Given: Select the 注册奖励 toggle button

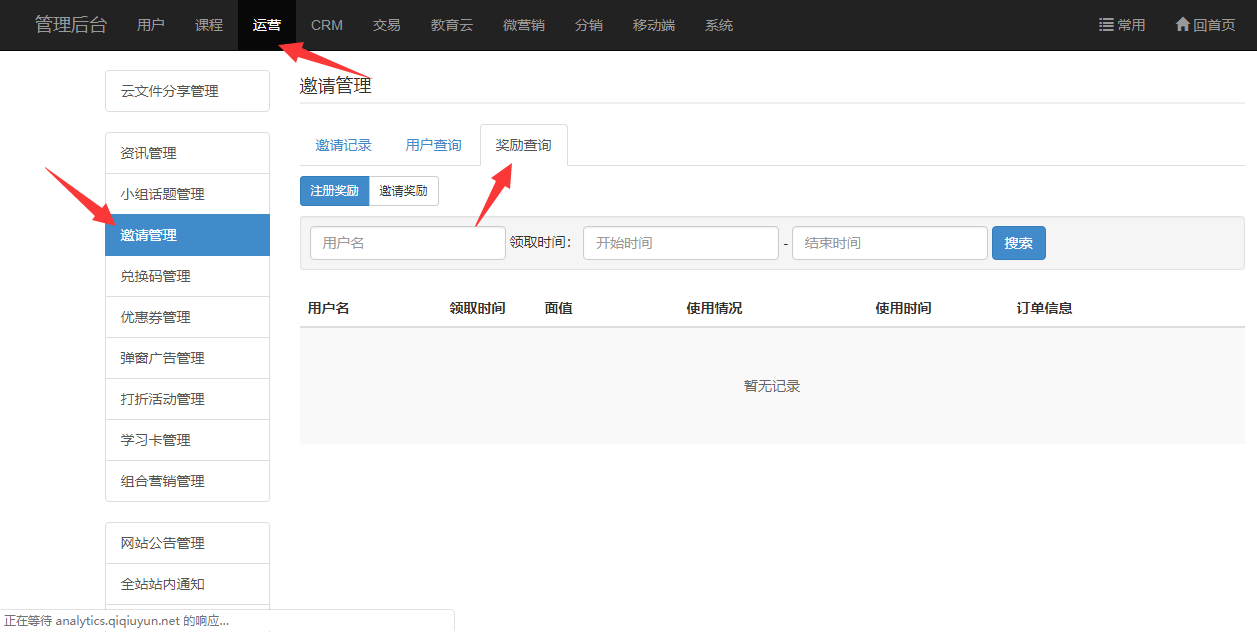Looking at the screenshot, I should click(x=334, y=191).
